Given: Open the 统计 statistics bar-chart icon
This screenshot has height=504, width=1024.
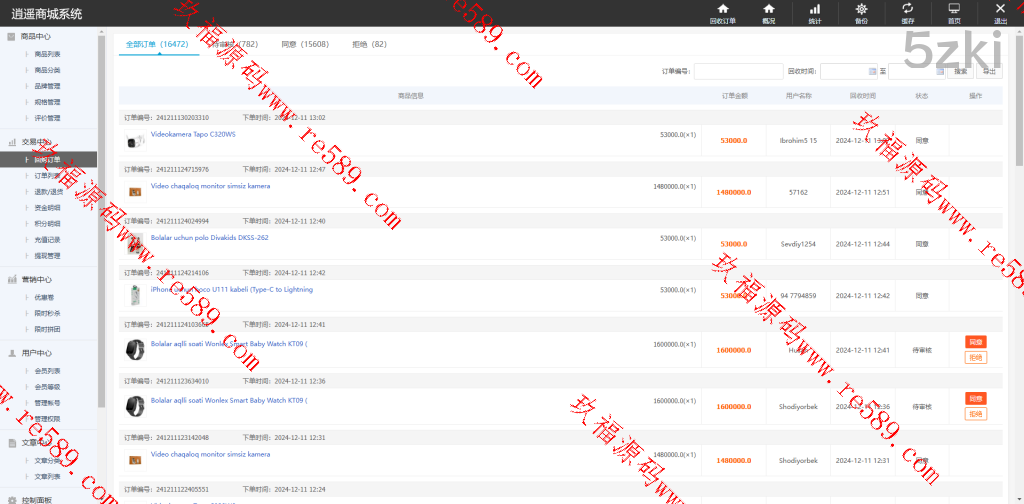Looking at the screenshot, I should [814, 13].
